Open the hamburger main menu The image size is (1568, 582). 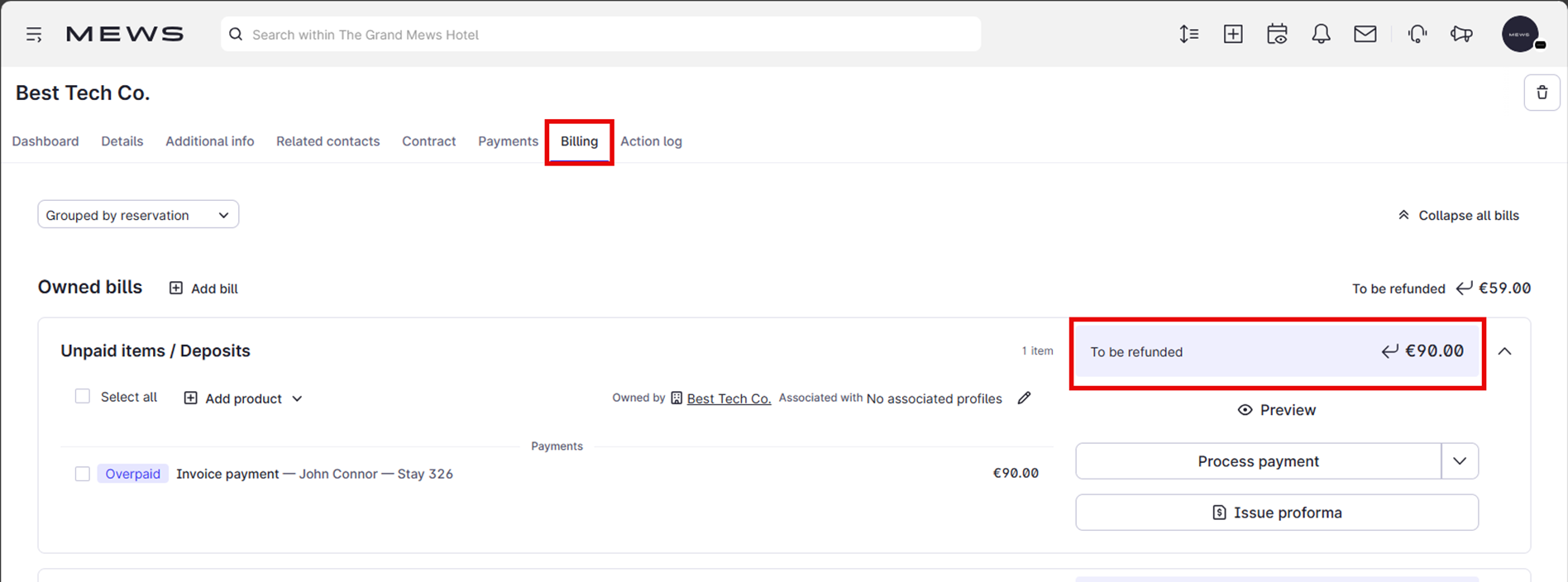point(34,35)
